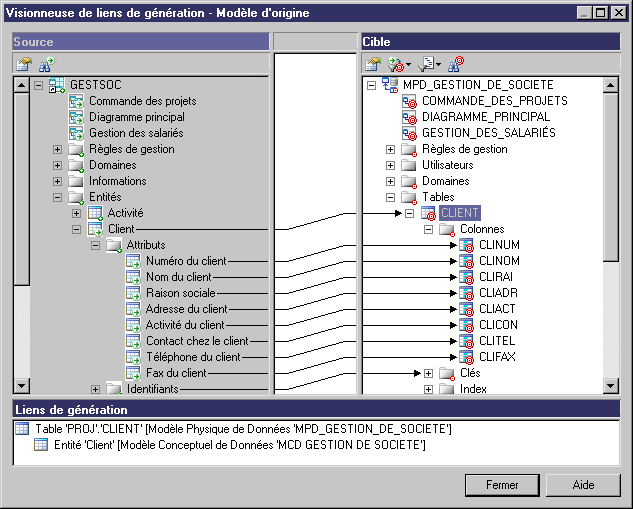Collapse the Client entity node
The height and width of the screenshot is (509, 633).
point(77,229)
